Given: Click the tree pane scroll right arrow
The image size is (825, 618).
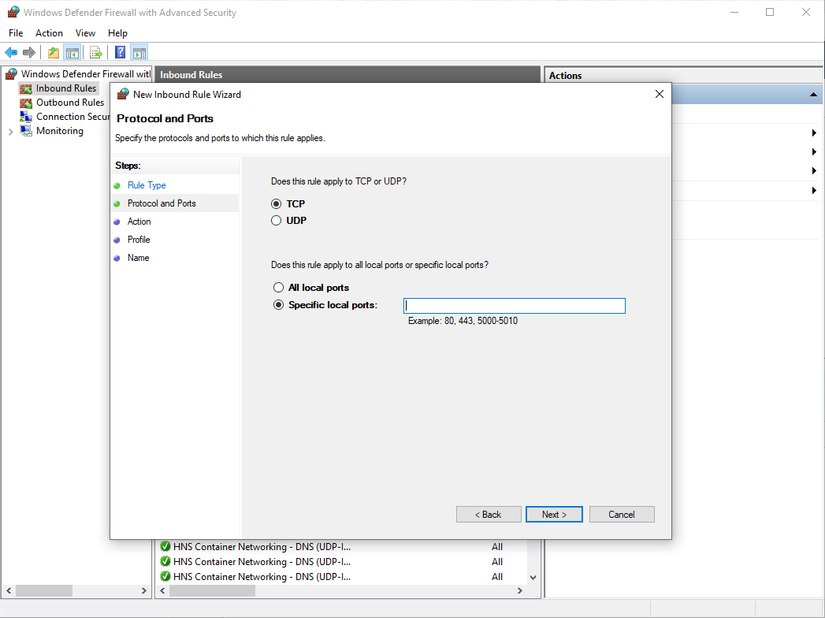Looking at the screenshot, I should point(144,591).
